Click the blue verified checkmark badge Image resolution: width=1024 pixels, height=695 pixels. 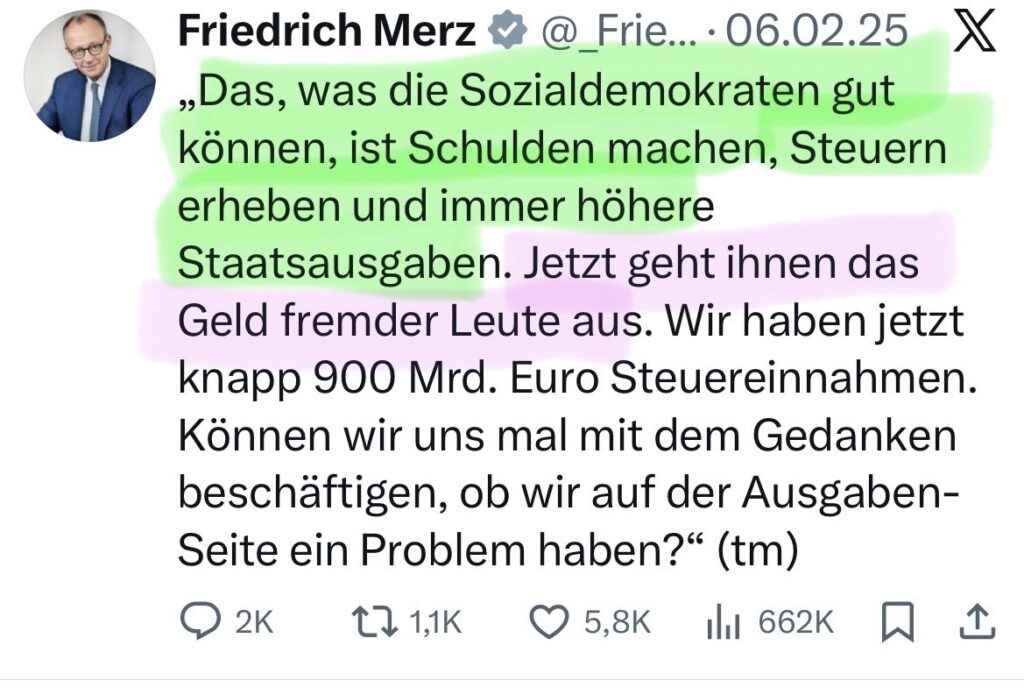(x=509, y=33)
